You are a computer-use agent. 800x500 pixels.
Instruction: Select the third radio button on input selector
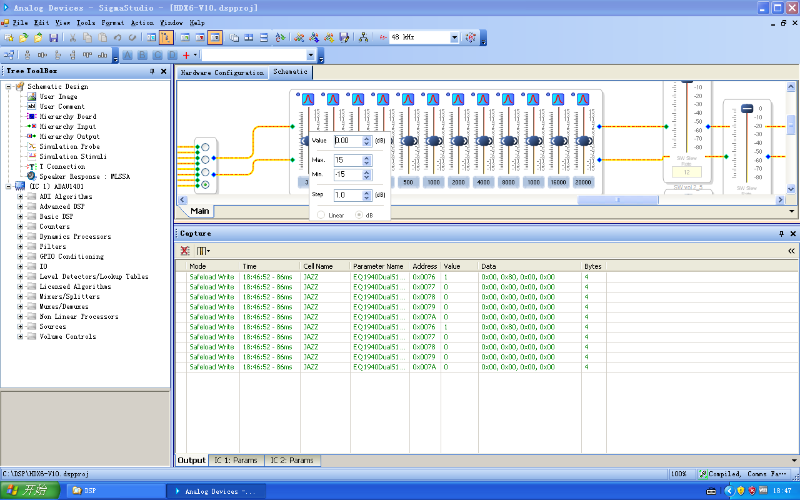[x=205, y=172]
